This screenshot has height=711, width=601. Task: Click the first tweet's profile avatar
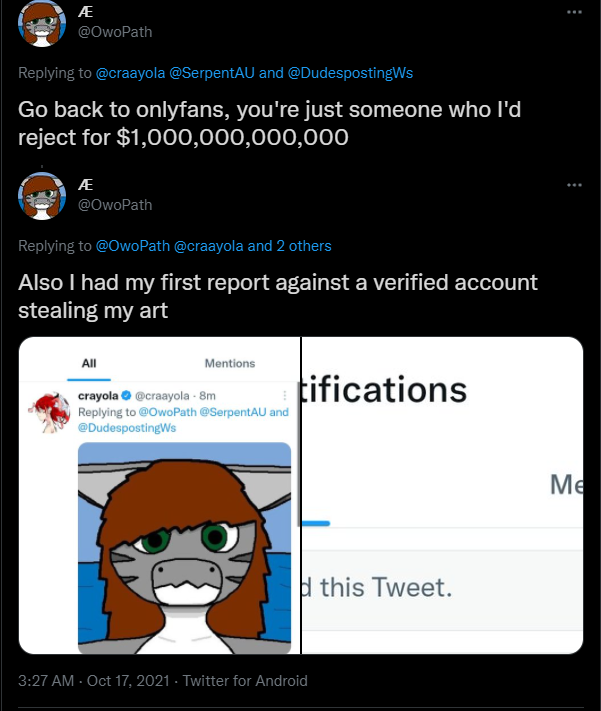click(43, 22)
